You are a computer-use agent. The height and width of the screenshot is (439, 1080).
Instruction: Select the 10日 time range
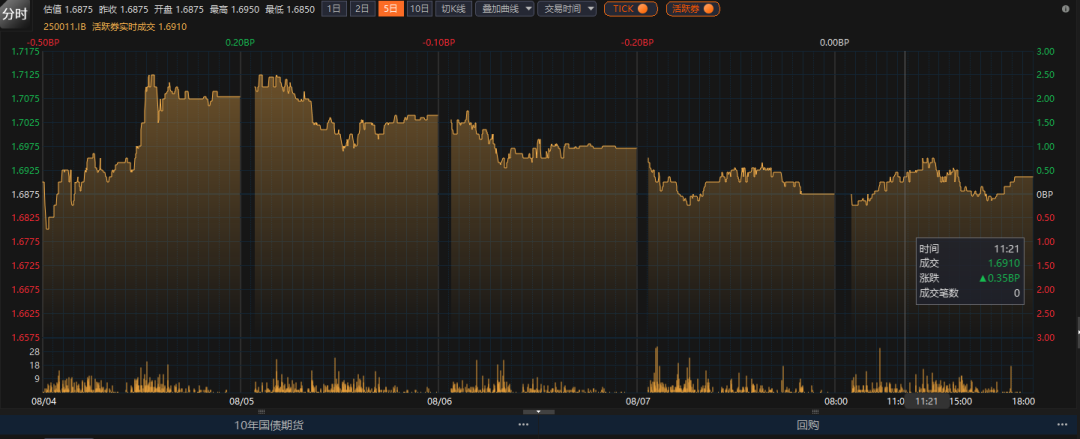tap(420, 9)
